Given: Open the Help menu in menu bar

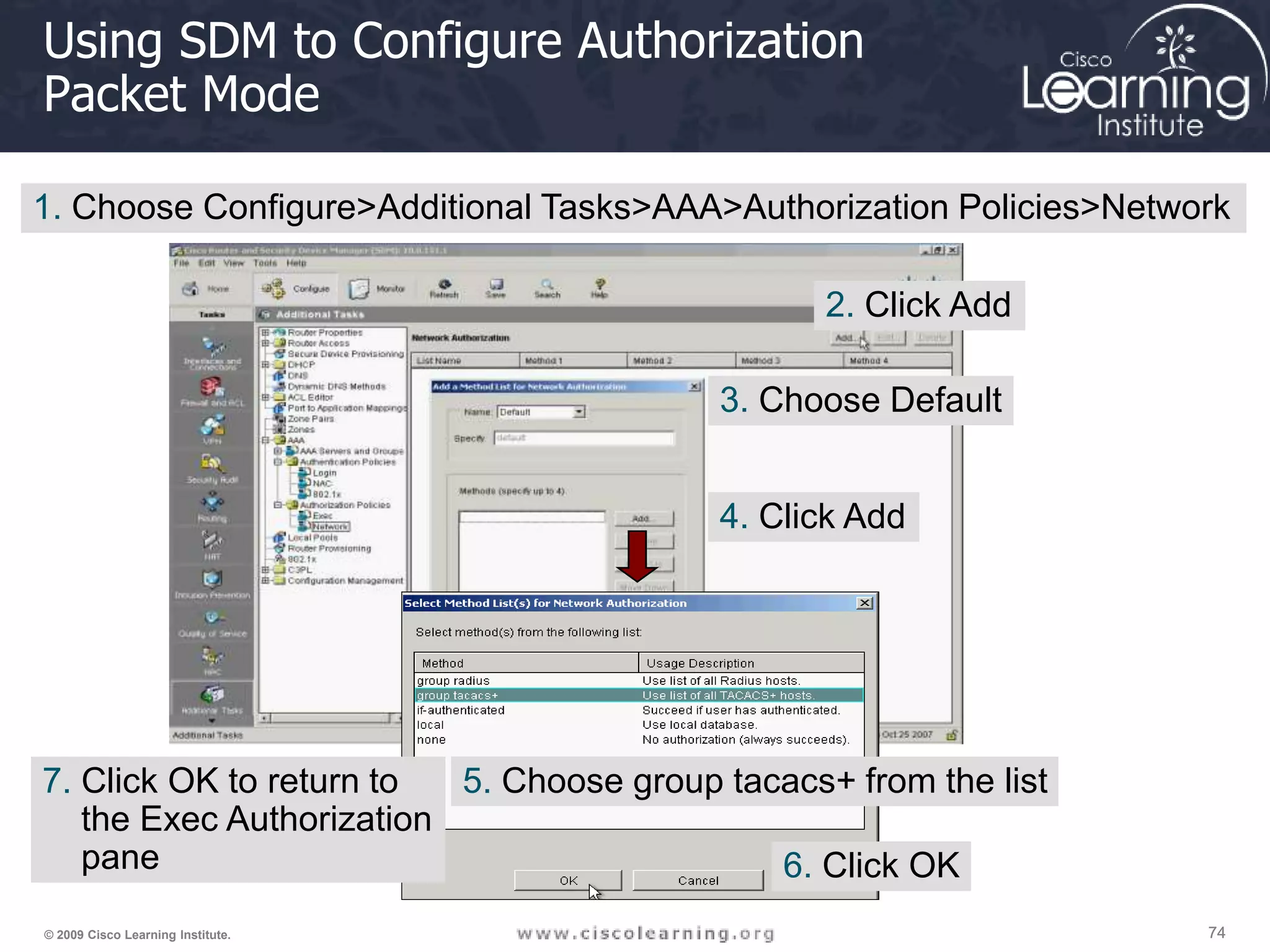Looking at the screenshot, I should coord(296,263).
